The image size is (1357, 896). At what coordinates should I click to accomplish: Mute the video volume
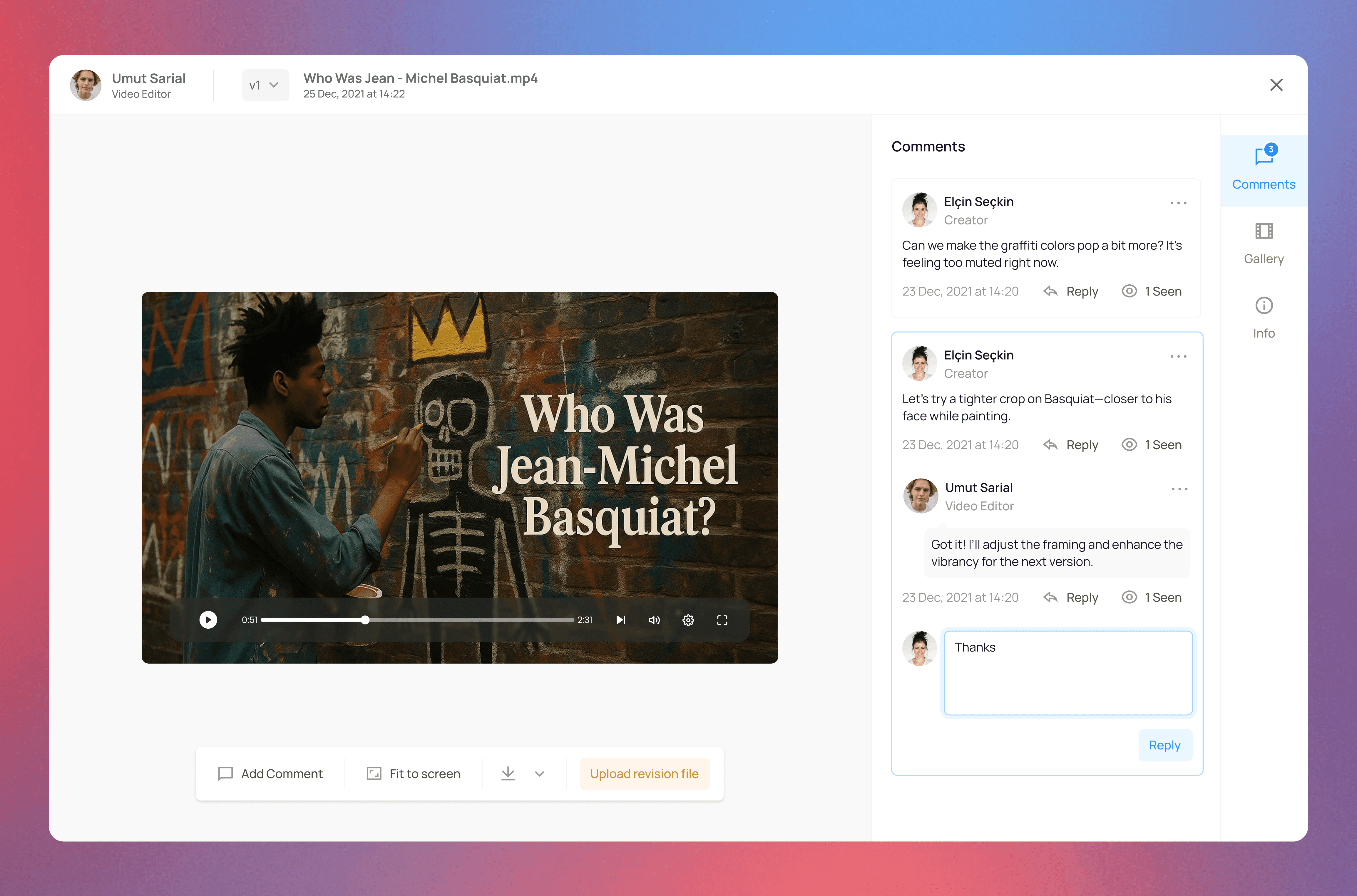click(654, 620)
